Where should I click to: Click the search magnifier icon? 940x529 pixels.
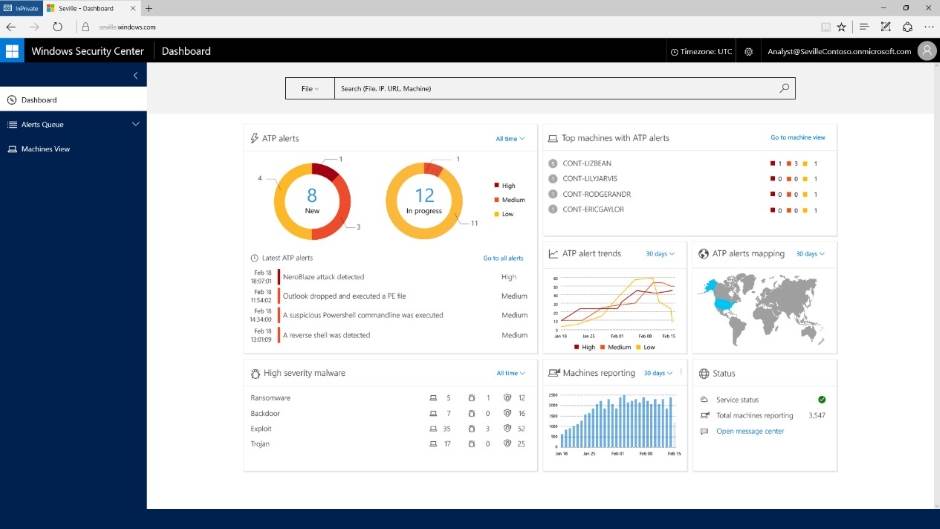click(784, 88)
